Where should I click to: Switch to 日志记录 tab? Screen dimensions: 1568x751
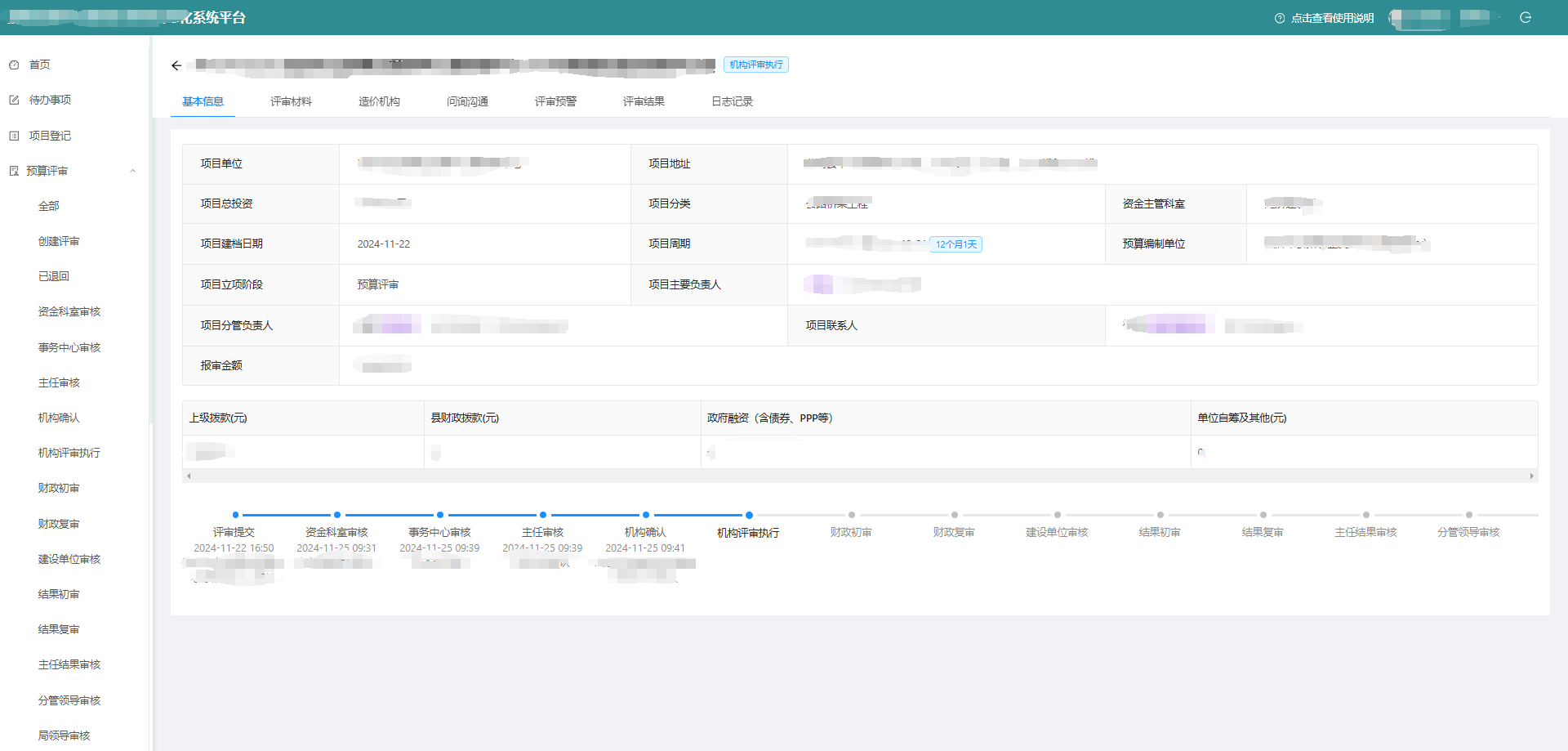click(732, 101)
